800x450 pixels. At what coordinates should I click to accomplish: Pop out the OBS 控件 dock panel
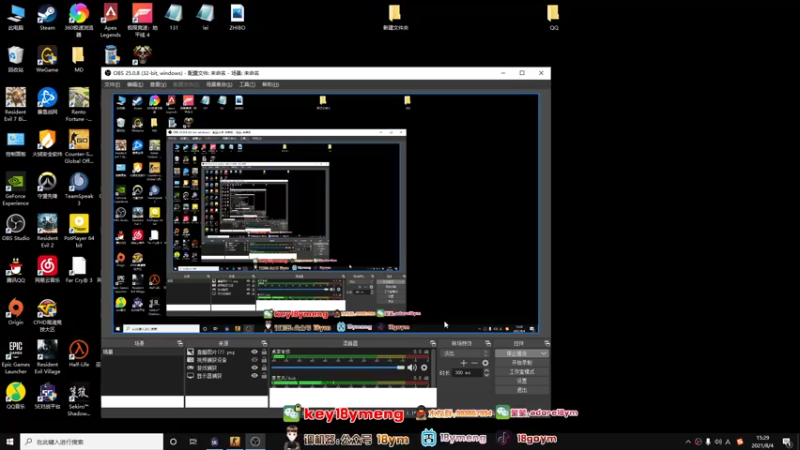click(546, 343)
